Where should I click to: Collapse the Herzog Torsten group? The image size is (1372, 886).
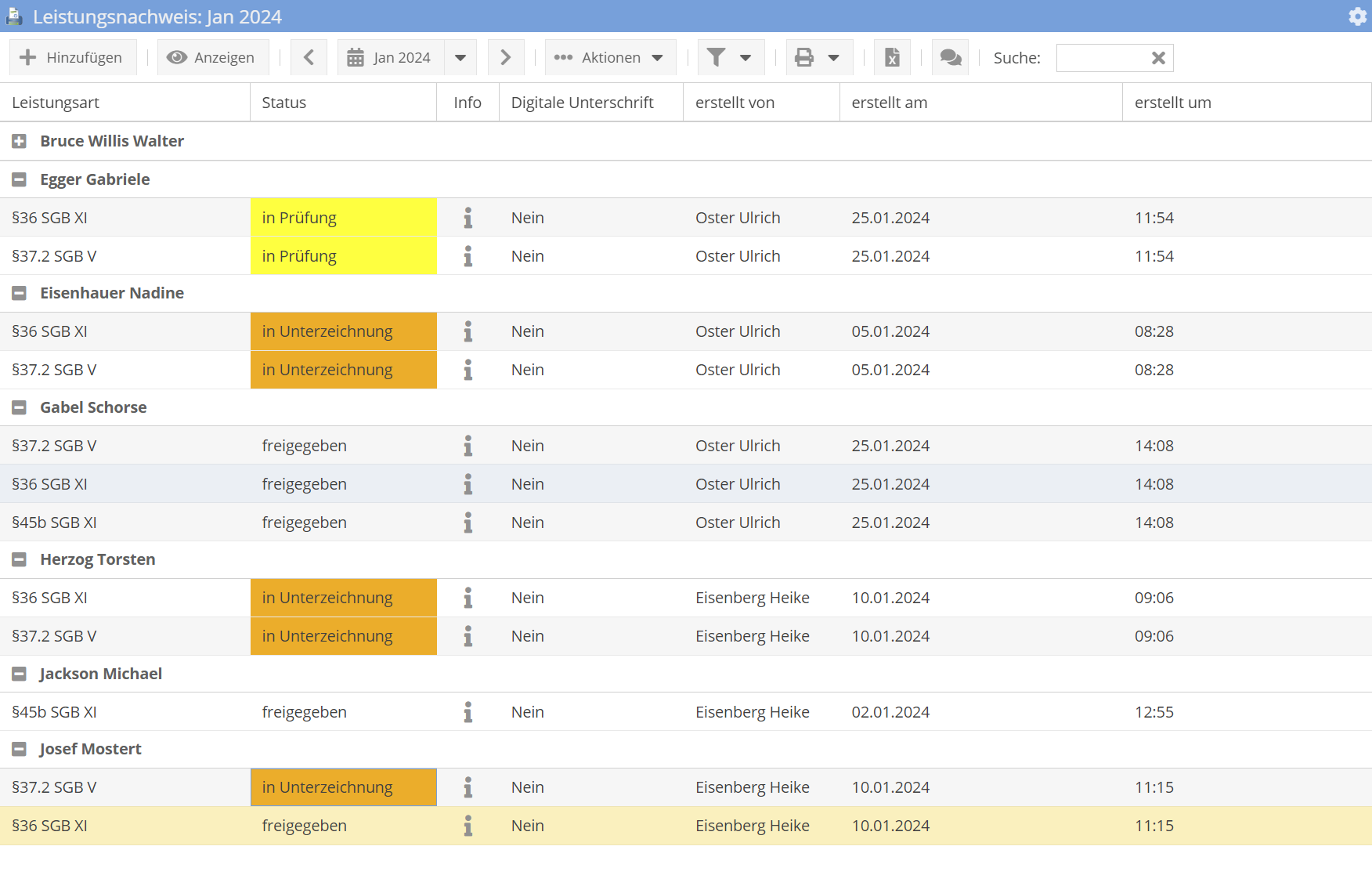click(x=20, y=559)
